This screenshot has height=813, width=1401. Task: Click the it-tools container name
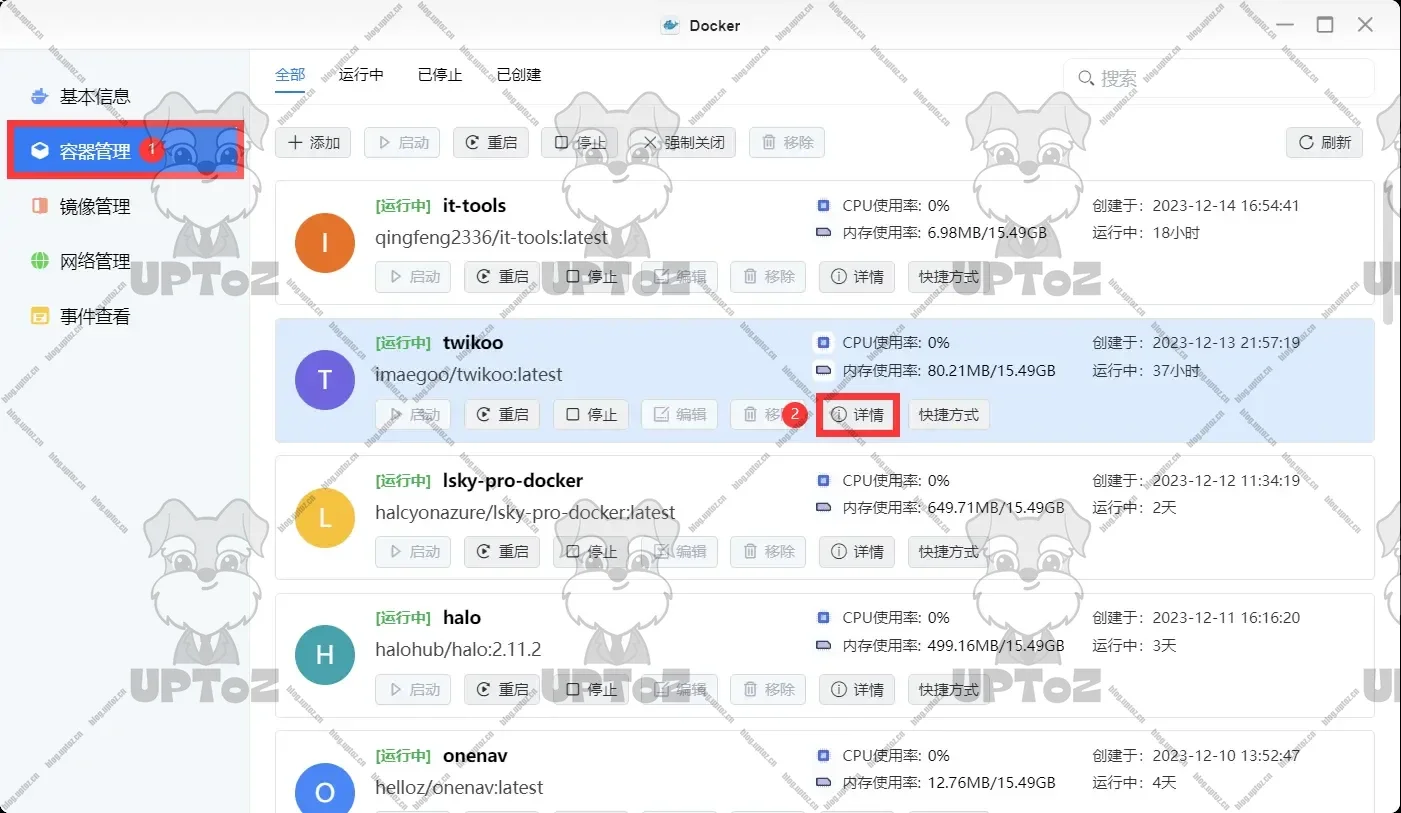click(475, 206)
